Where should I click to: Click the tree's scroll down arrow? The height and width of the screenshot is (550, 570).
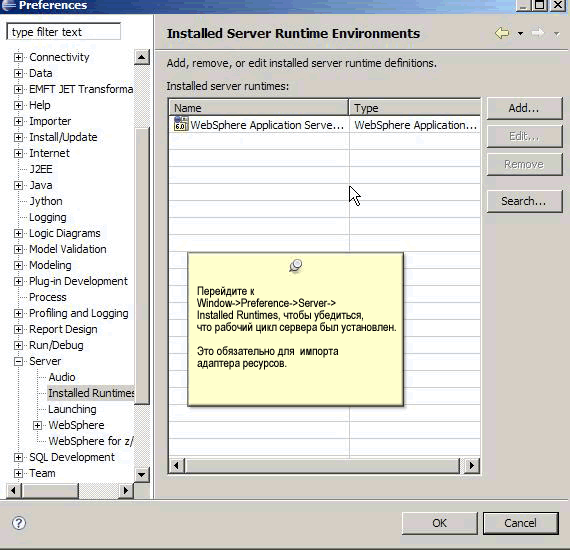pyautogui.click(x=141, y=474)
